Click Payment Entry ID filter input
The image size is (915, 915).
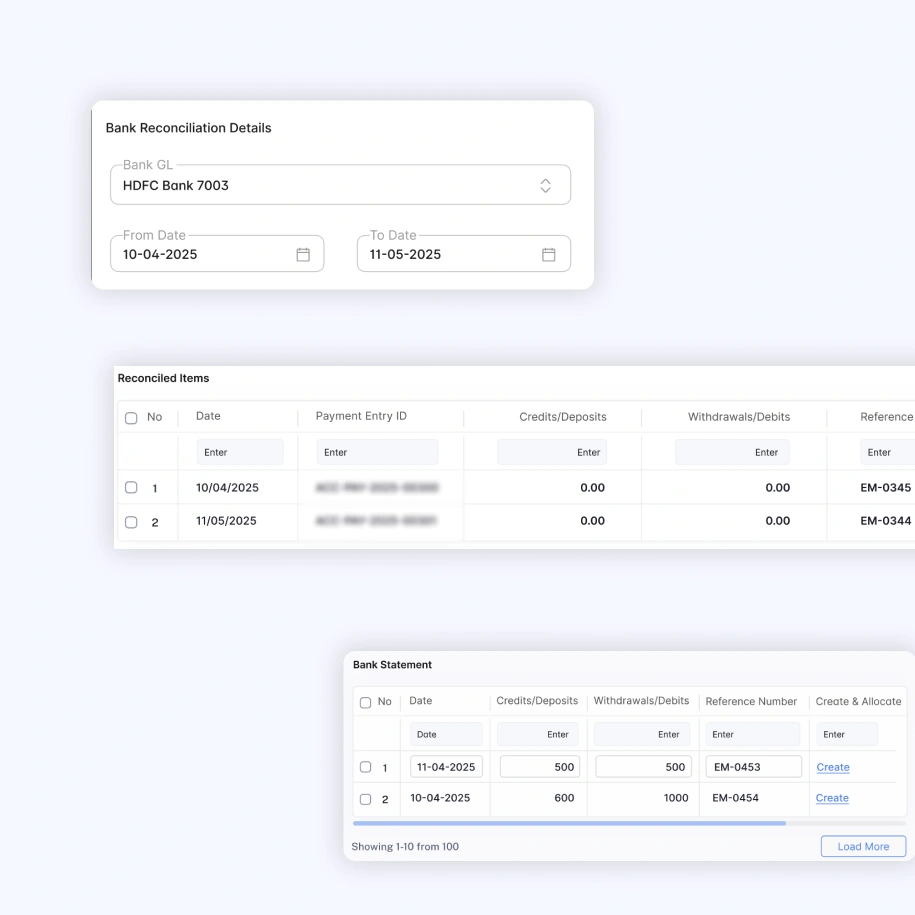coord(377,452)
